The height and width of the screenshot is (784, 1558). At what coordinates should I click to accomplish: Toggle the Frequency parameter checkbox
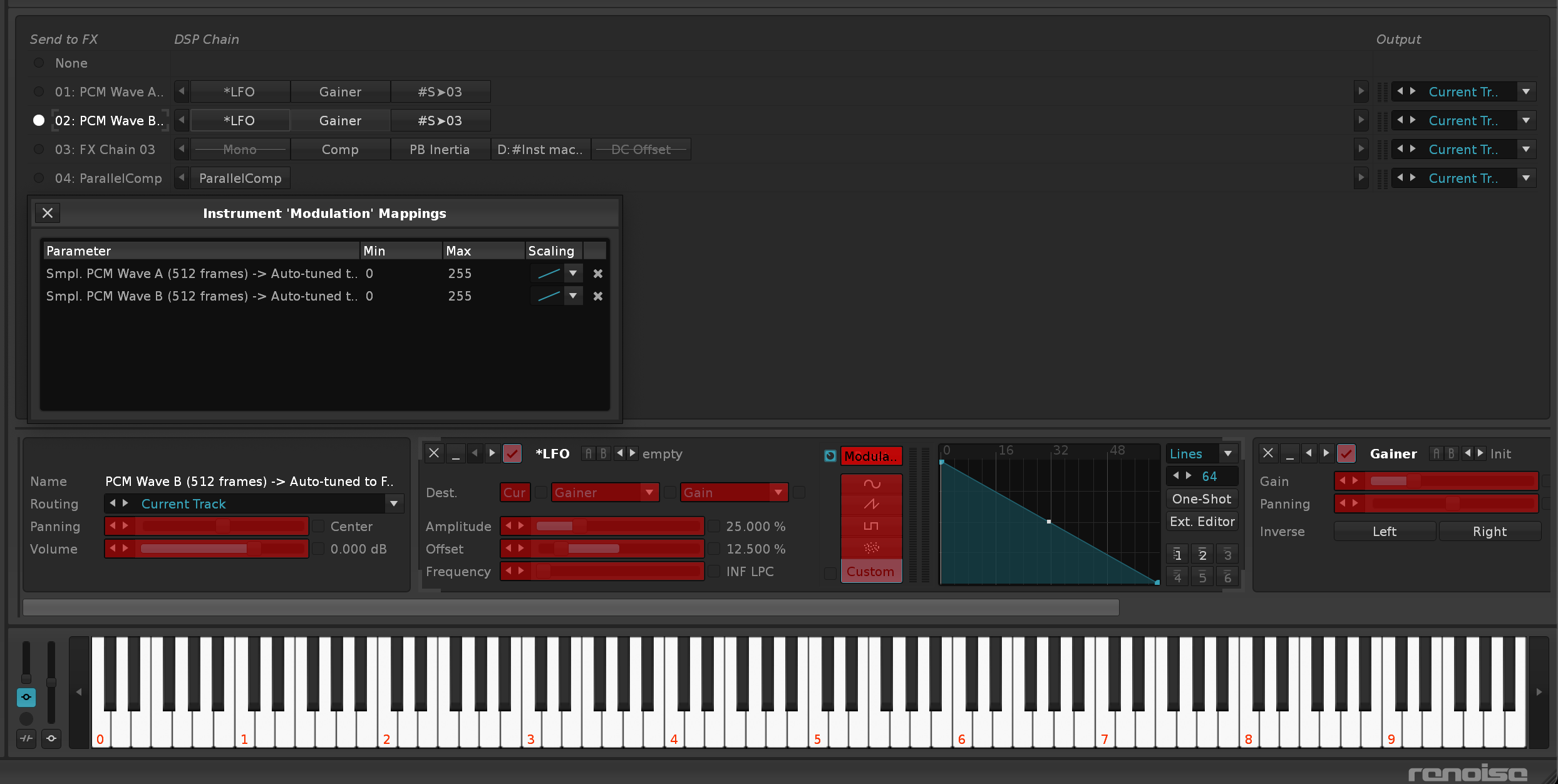[x=714, y=571]
